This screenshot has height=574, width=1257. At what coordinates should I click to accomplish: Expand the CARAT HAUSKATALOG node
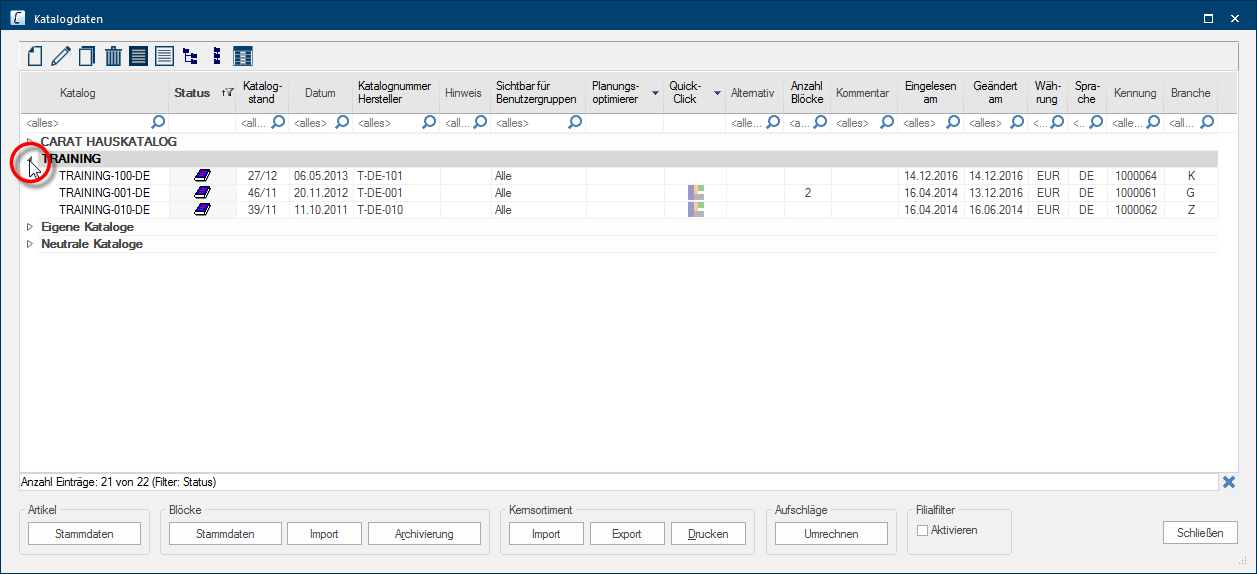pos(30,142)
